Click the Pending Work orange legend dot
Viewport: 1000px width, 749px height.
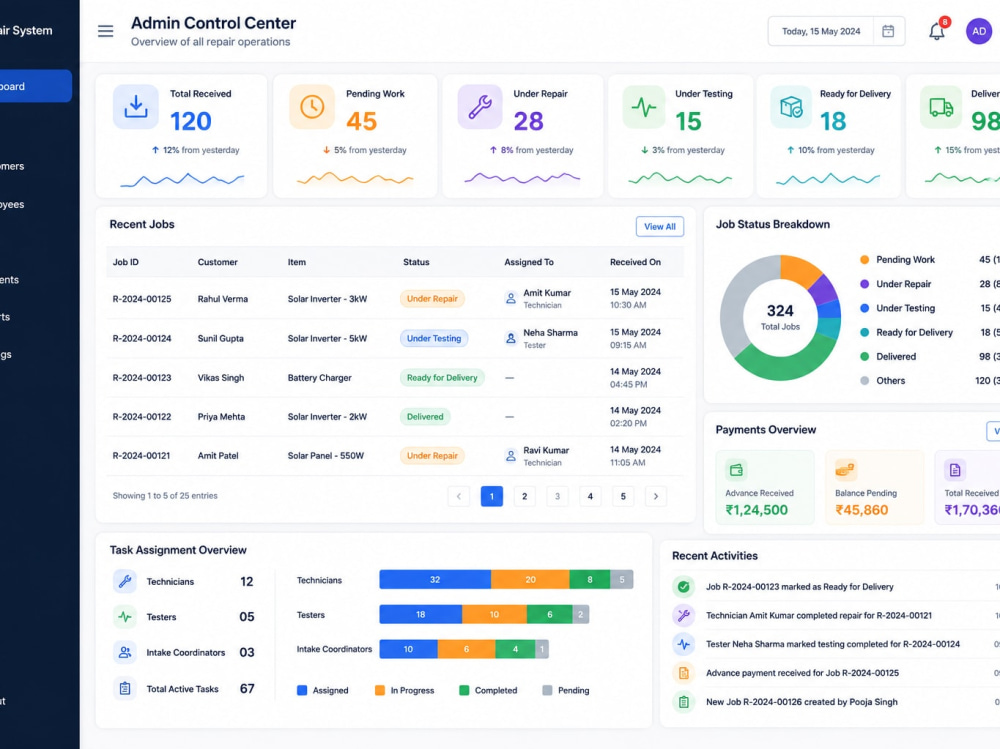click(x=864, y=260)
